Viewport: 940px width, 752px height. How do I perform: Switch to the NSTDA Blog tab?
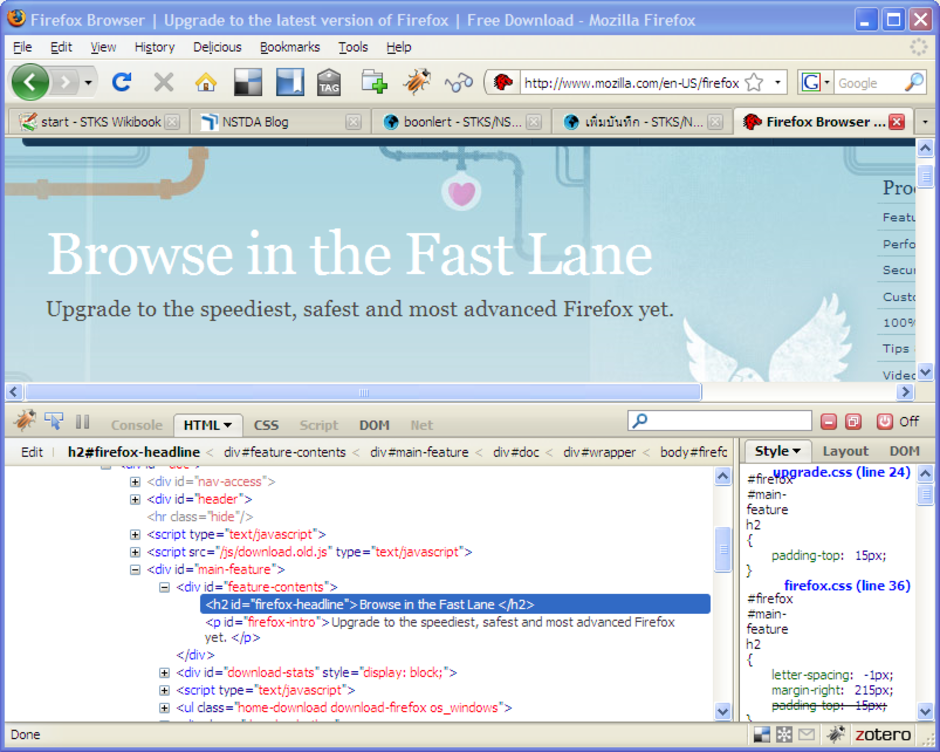click(279, 122)
